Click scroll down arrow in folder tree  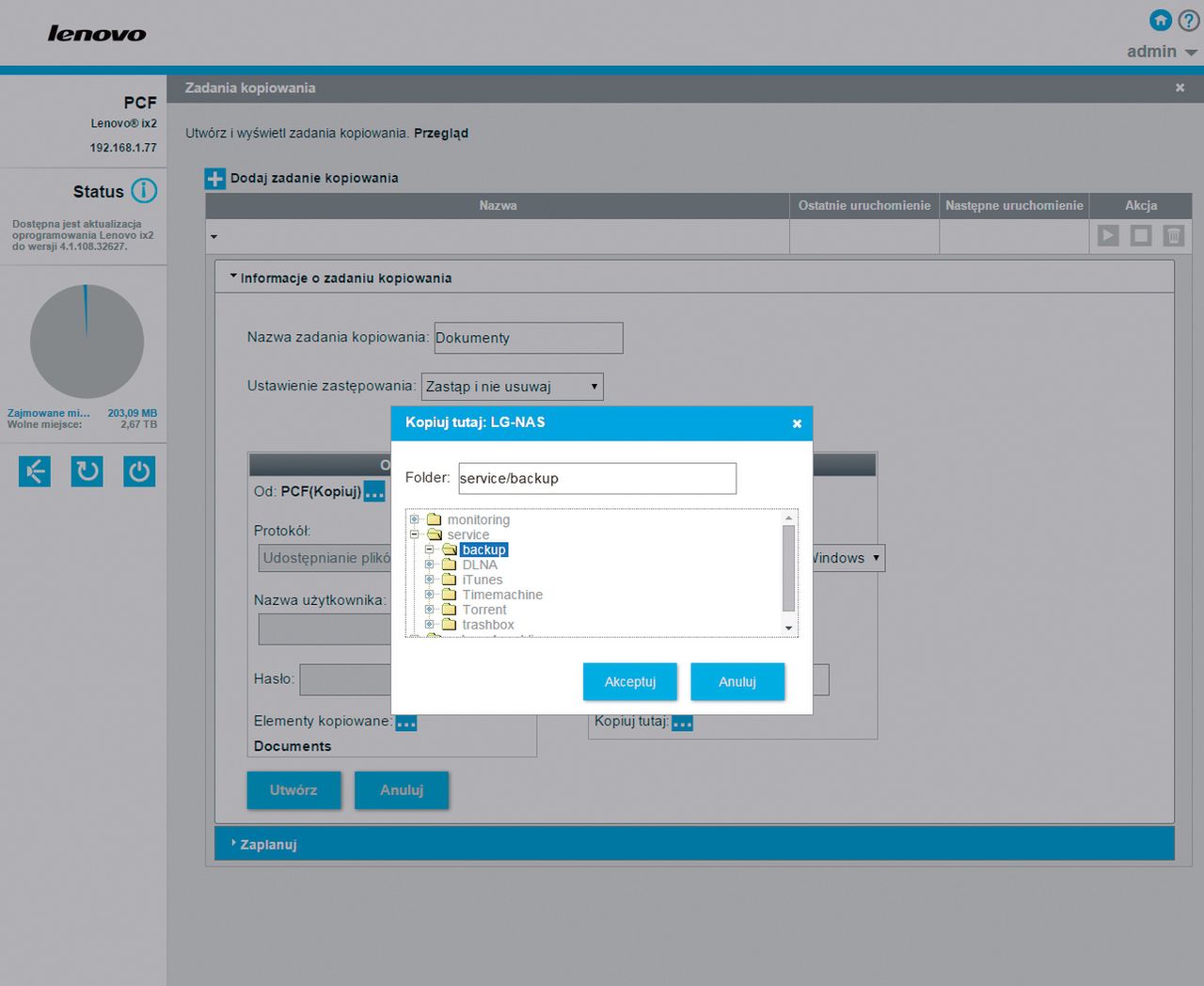[x=789, y=628]
